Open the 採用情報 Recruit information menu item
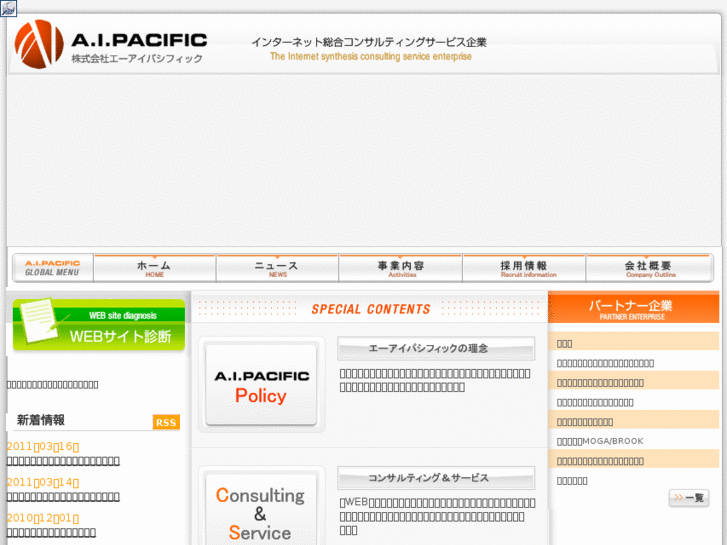The height and width of the screenshot is (545, 727). pos(524,268)
